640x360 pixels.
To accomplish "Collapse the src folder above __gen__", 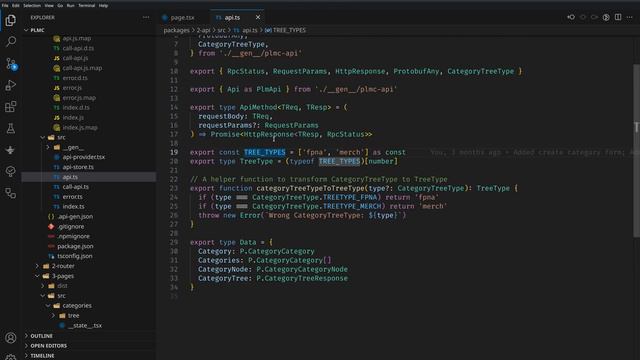I will 61,137.
